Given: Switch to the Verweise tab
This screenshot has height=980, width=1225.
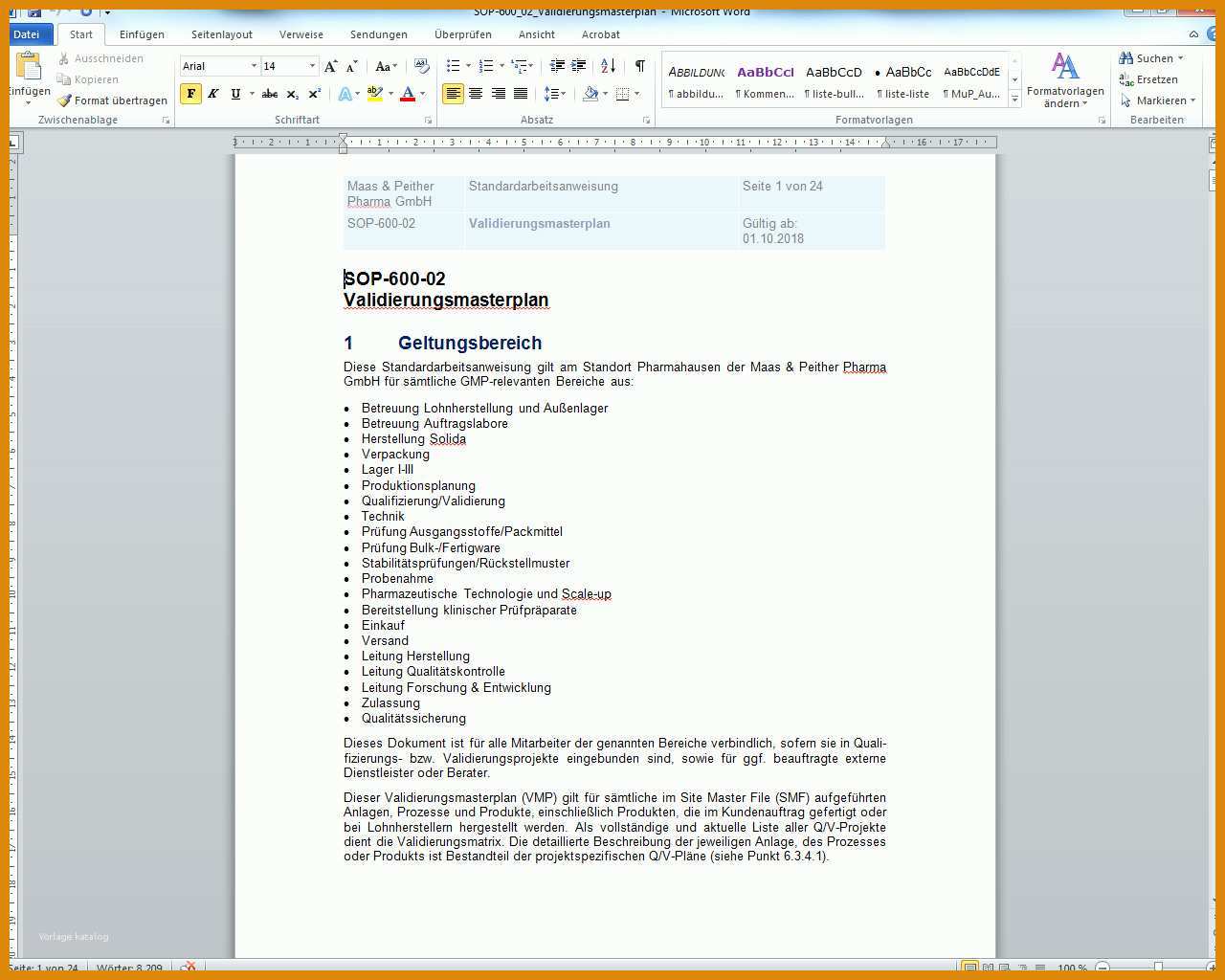Looking at the screenshot, I should 301,34.
